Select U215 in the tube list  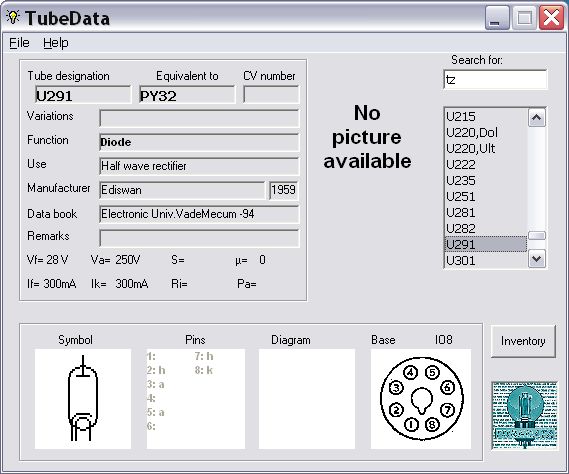click(x=486, y=117)
